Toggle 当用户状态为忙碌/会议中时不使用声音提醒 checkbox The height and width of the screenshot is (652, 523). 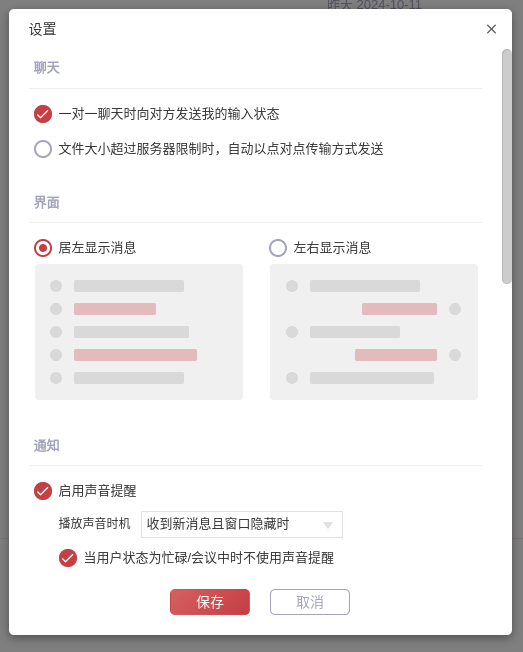pyautogui.click(x=68, y=558)
